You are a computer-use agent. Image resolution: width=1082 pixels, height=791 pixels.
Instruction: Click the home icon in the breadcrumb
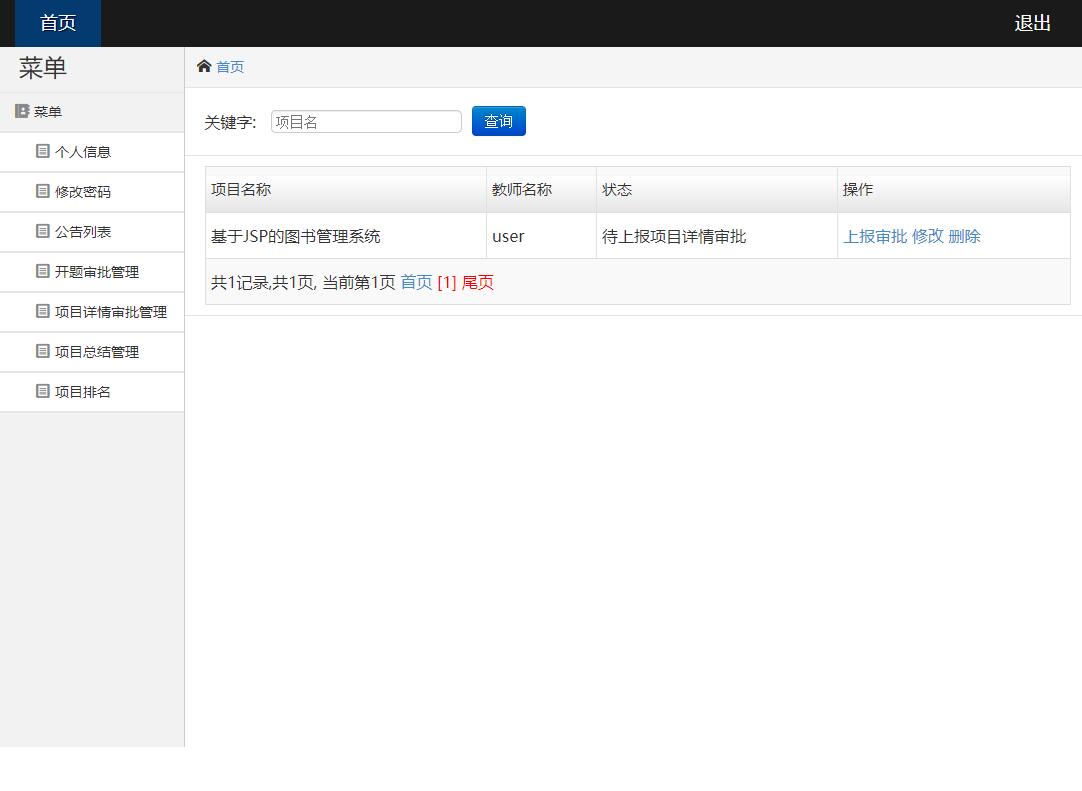[x=204, y=66]
